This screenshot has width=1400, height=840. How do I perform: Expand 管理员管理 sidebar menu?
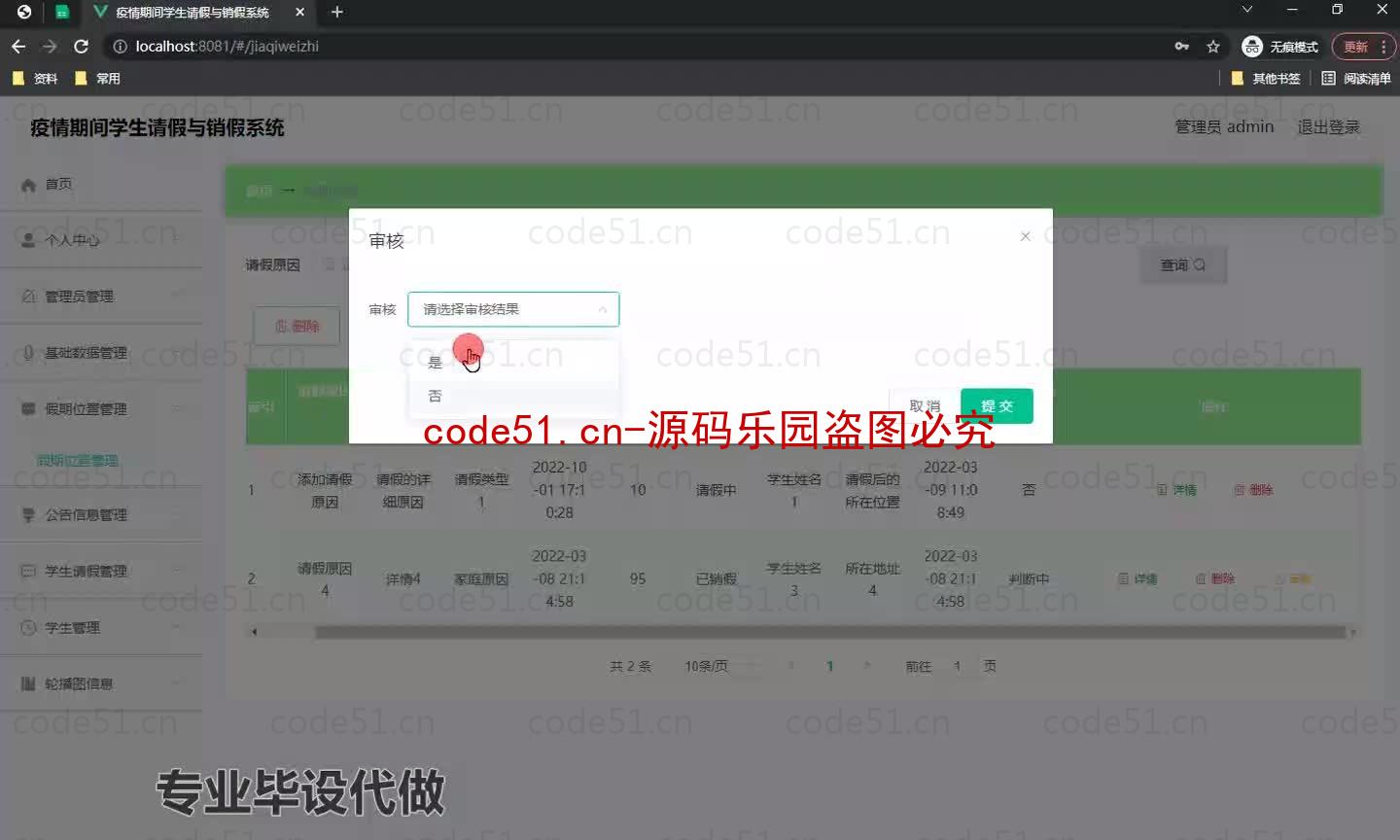[x=101, y=297]
